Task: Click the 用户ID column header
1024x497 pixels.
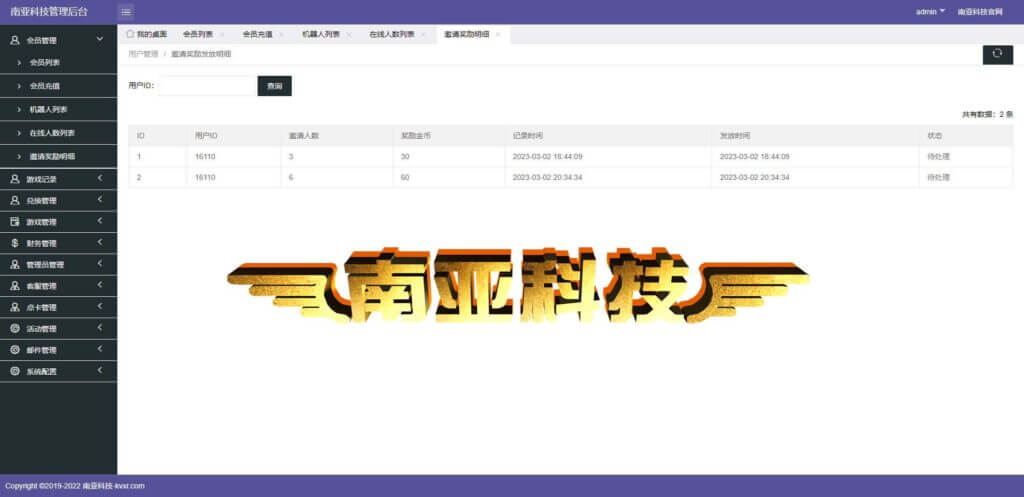Action: click(x=206, y=136)
